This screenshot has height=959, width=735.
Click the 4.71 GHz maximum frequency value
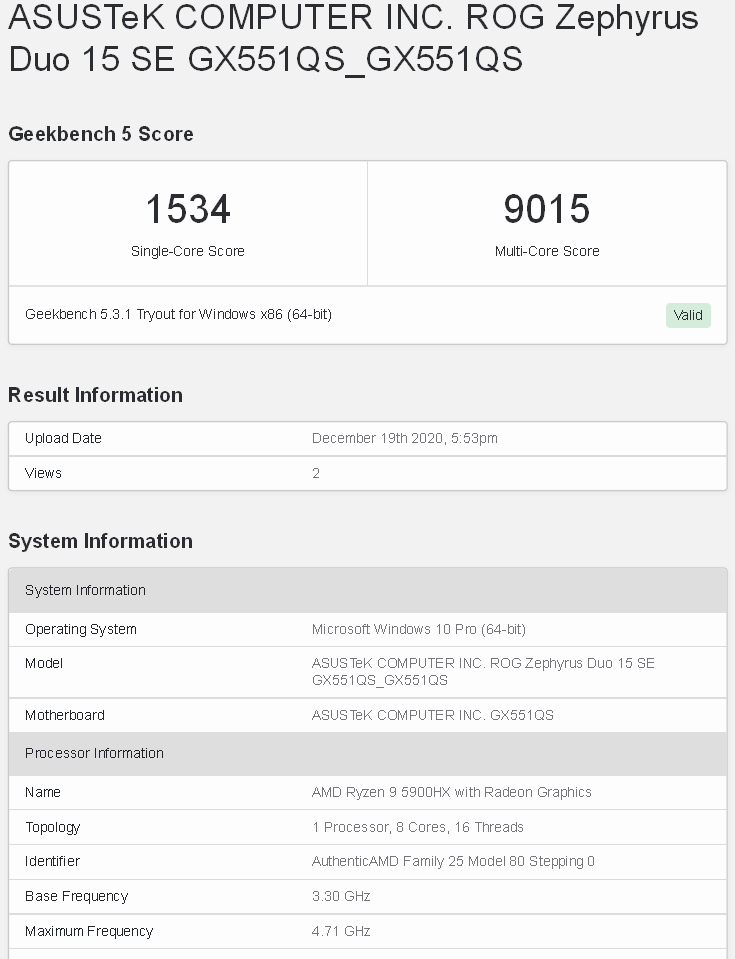(341, 931)
